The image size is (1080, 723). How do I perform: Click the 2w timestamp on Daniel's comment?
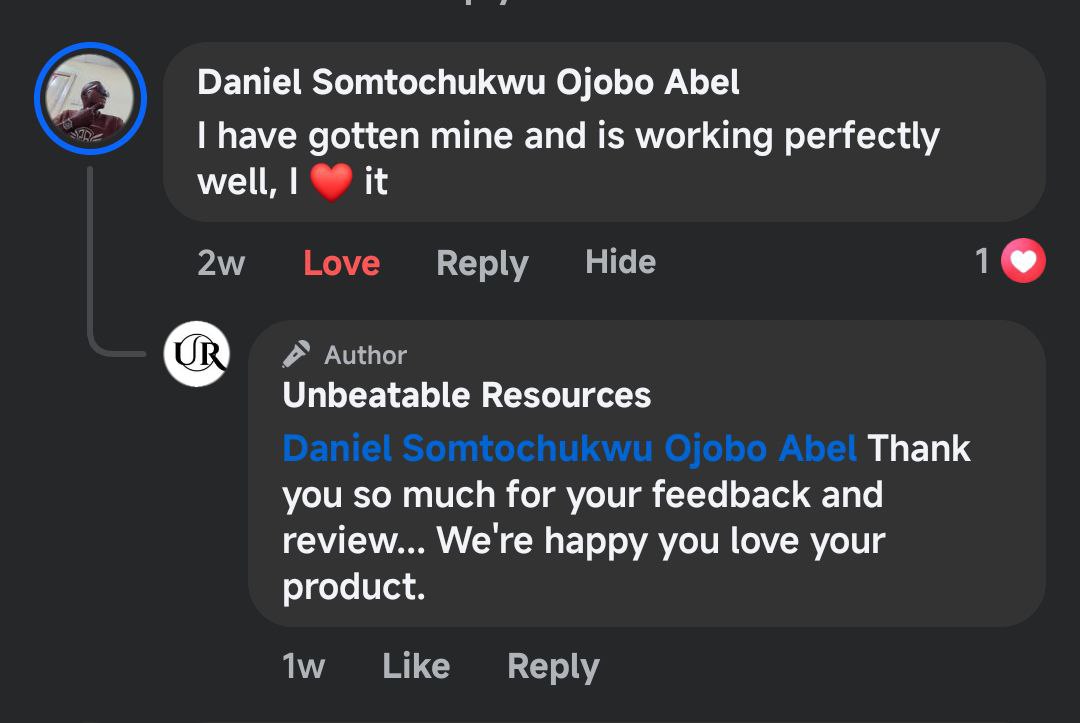tap(221, 263)
